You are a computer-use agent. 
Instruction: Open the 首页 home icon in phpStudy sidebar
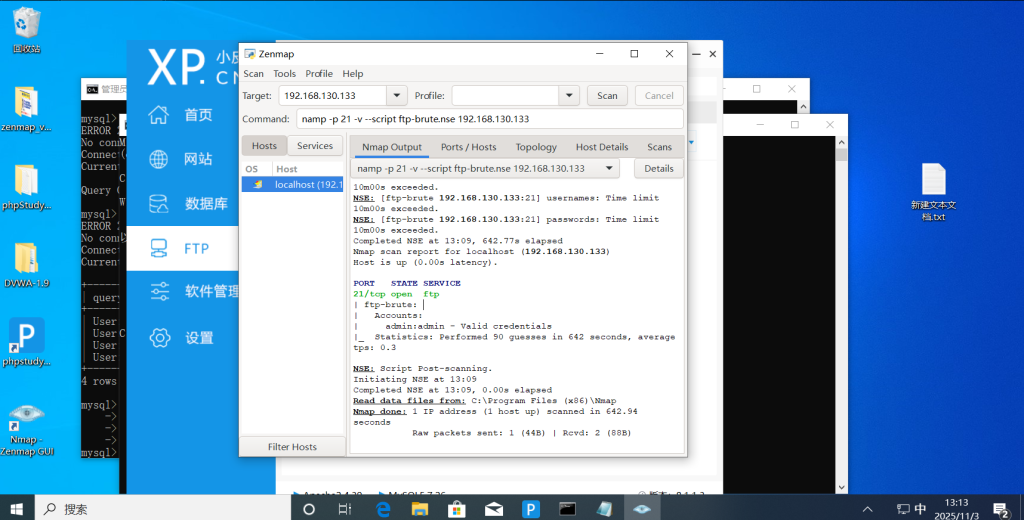click(160, 114)
